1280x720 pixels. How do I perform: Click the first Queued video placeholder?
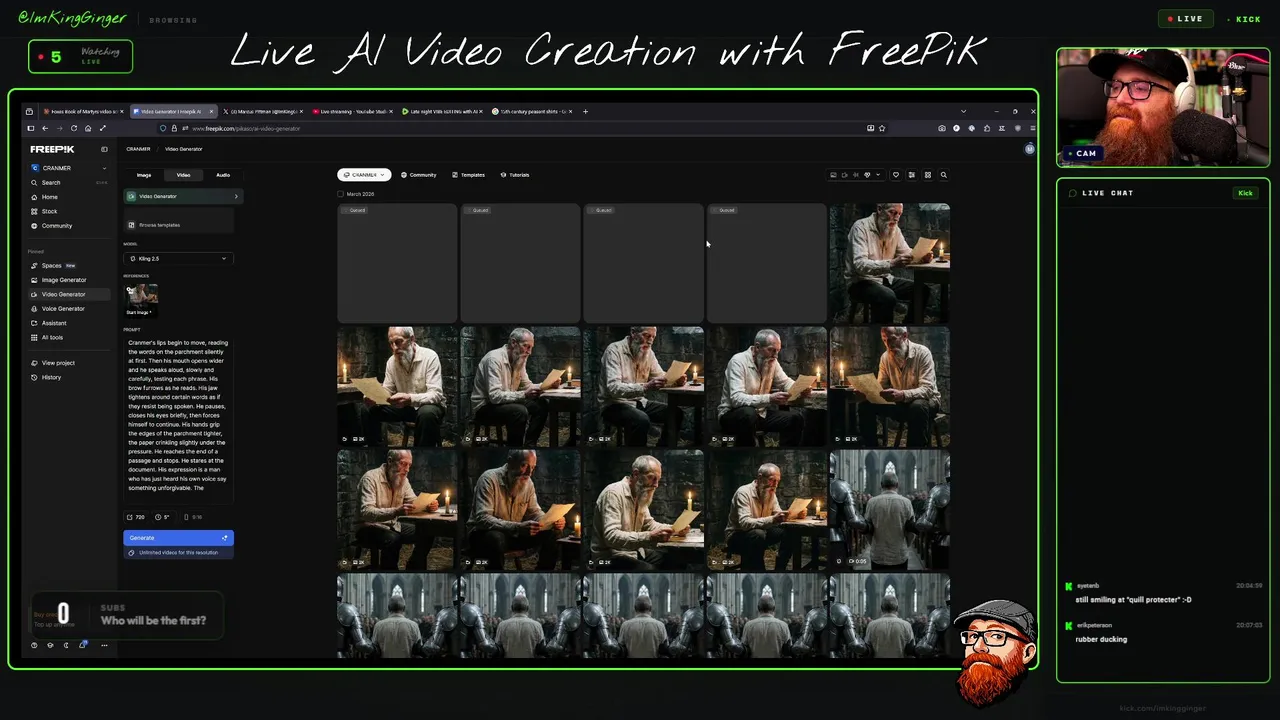coord(397,263)
